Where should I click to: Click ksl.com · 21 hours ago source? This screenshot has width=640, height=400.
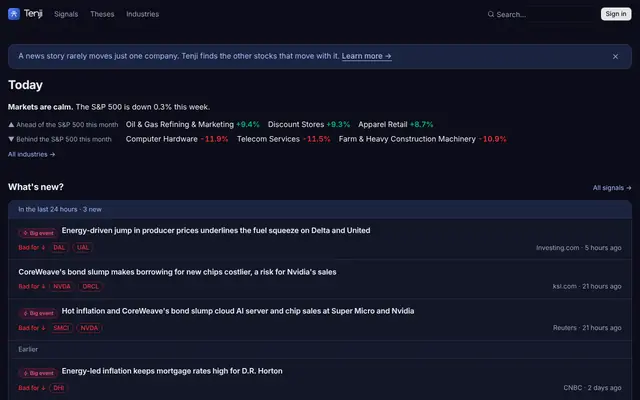pos(587,287)
